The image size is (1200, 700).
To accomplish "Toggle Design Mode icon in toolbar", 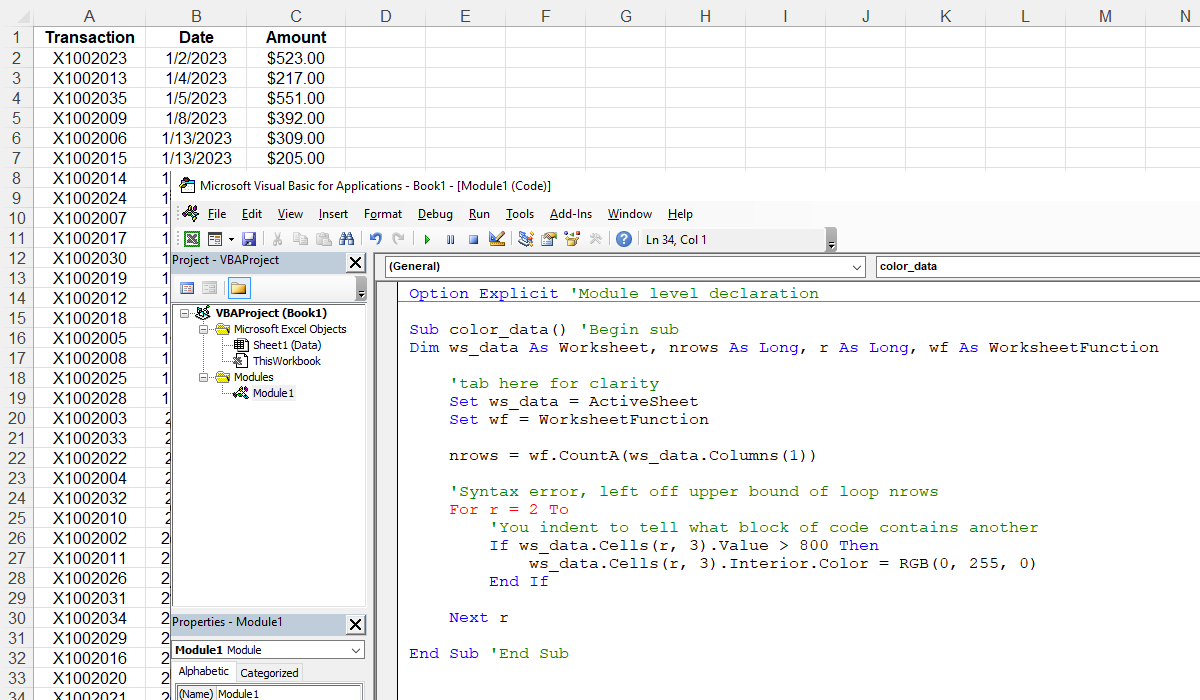I will pos(497,239).
